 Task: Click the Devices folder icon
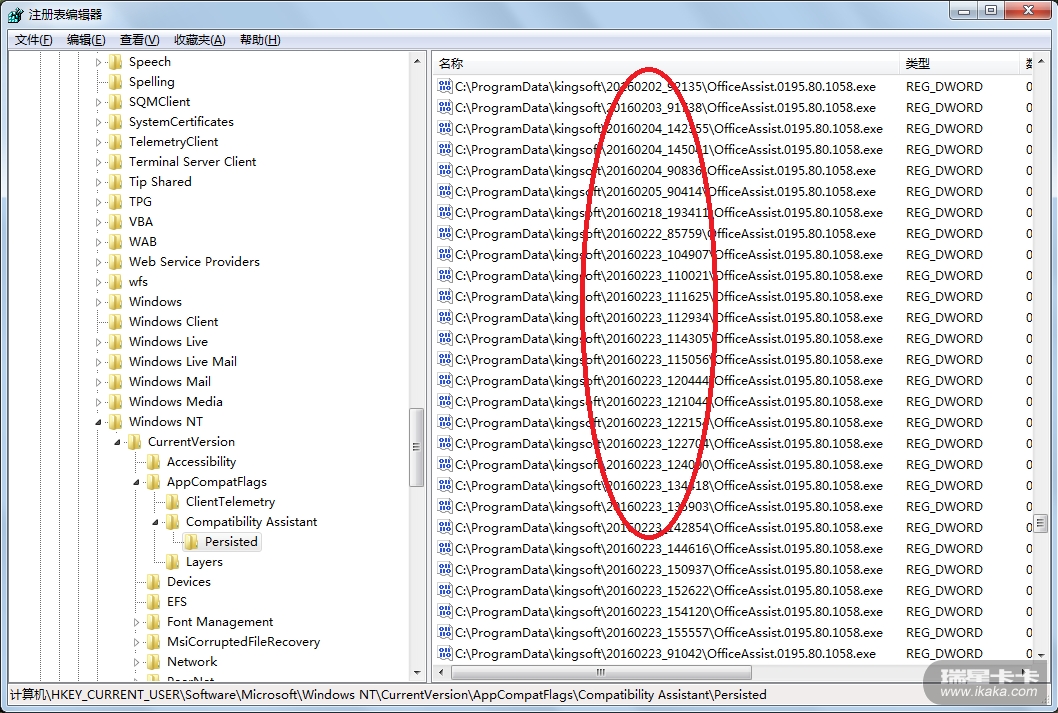click(x=153, y=581)
